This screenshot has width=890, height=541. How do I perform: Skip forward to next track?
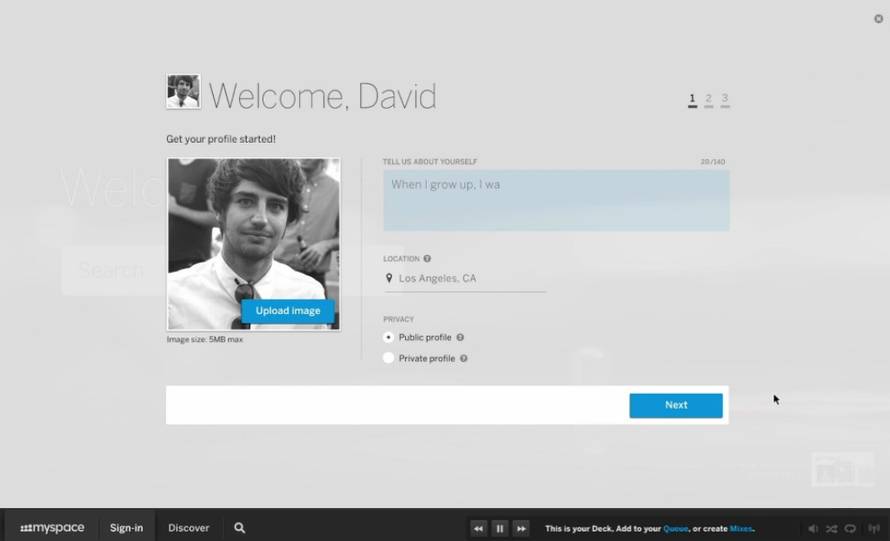point(521,529)
